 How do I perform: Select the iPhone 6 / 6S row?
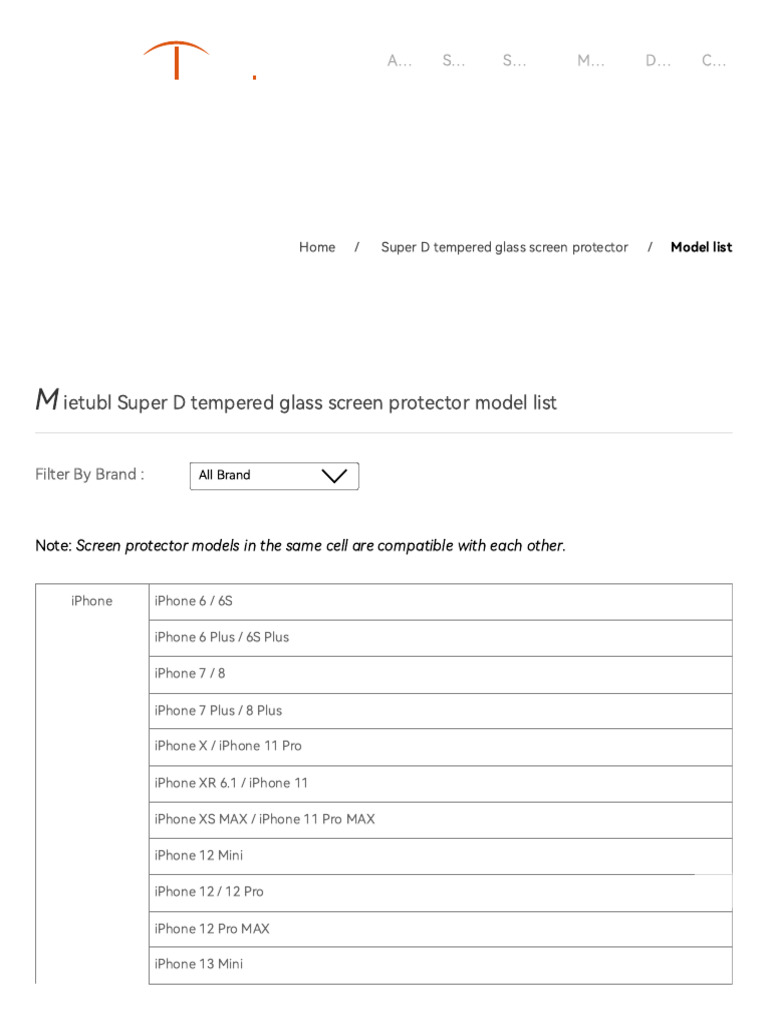click(x=194, y=601)
